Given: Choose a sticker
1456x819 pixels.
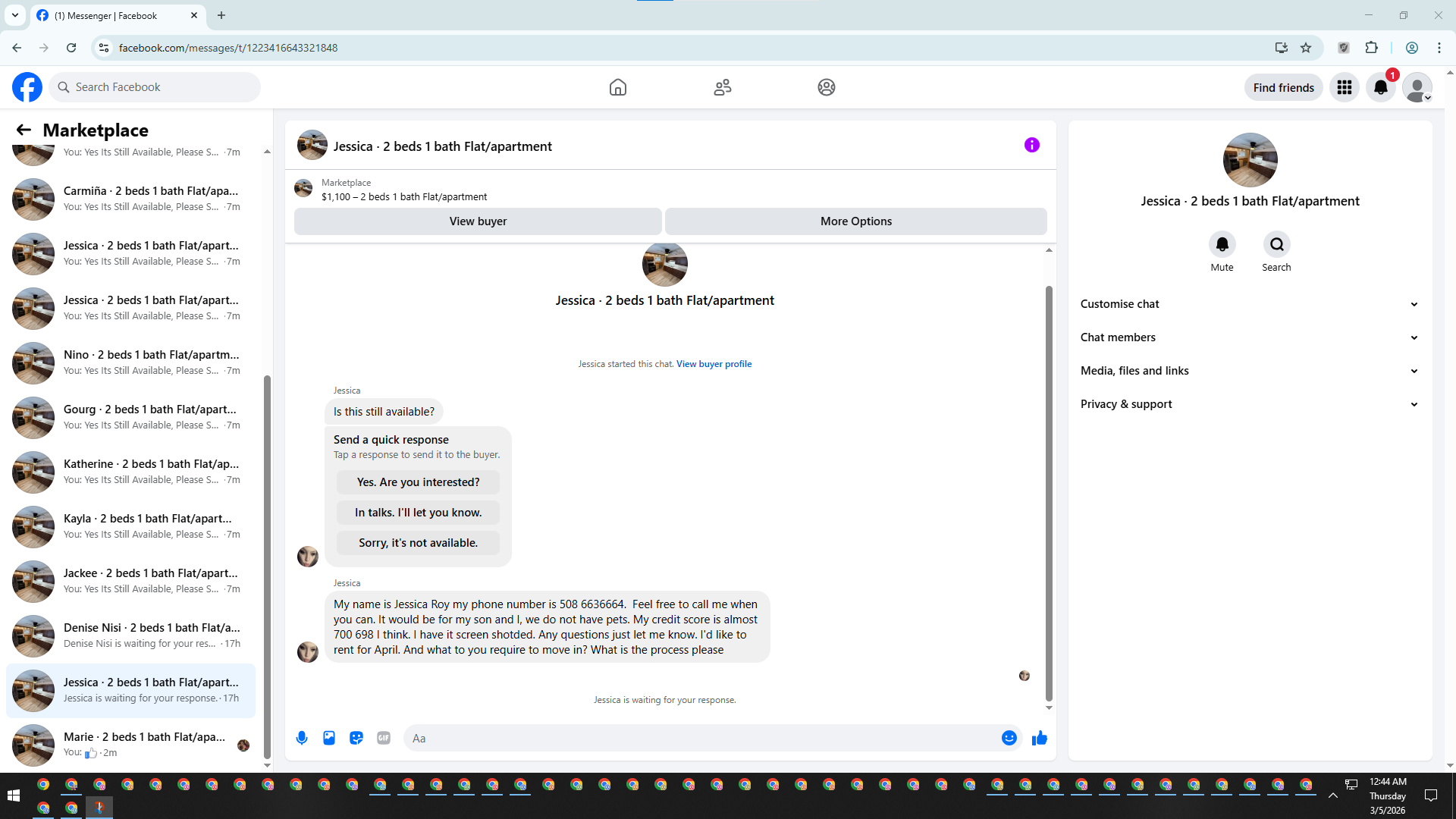Looking at the screenshot, I should pyautogui.click(x=356, y=738).
